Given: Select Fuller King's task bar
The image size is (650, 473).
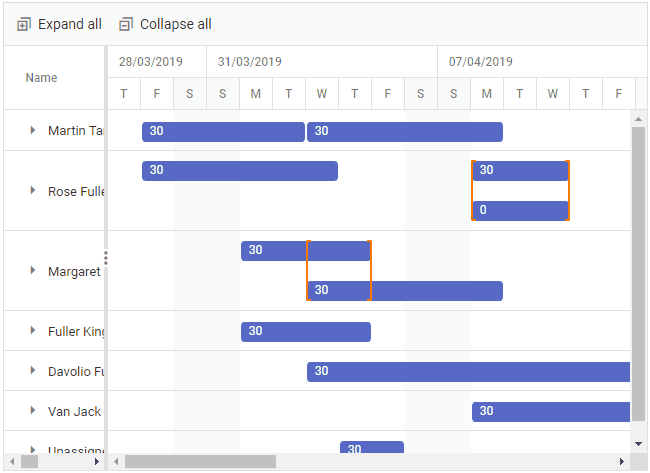Looking at the screenshot, I should point(306,331).
